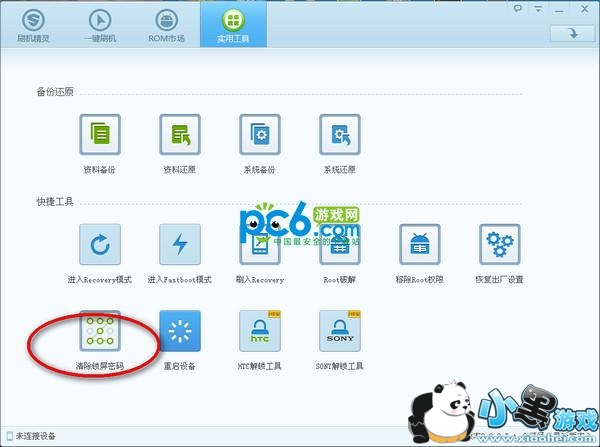
Task: Click the SONY解锁工具 label text
Action: tap(339, 366)
